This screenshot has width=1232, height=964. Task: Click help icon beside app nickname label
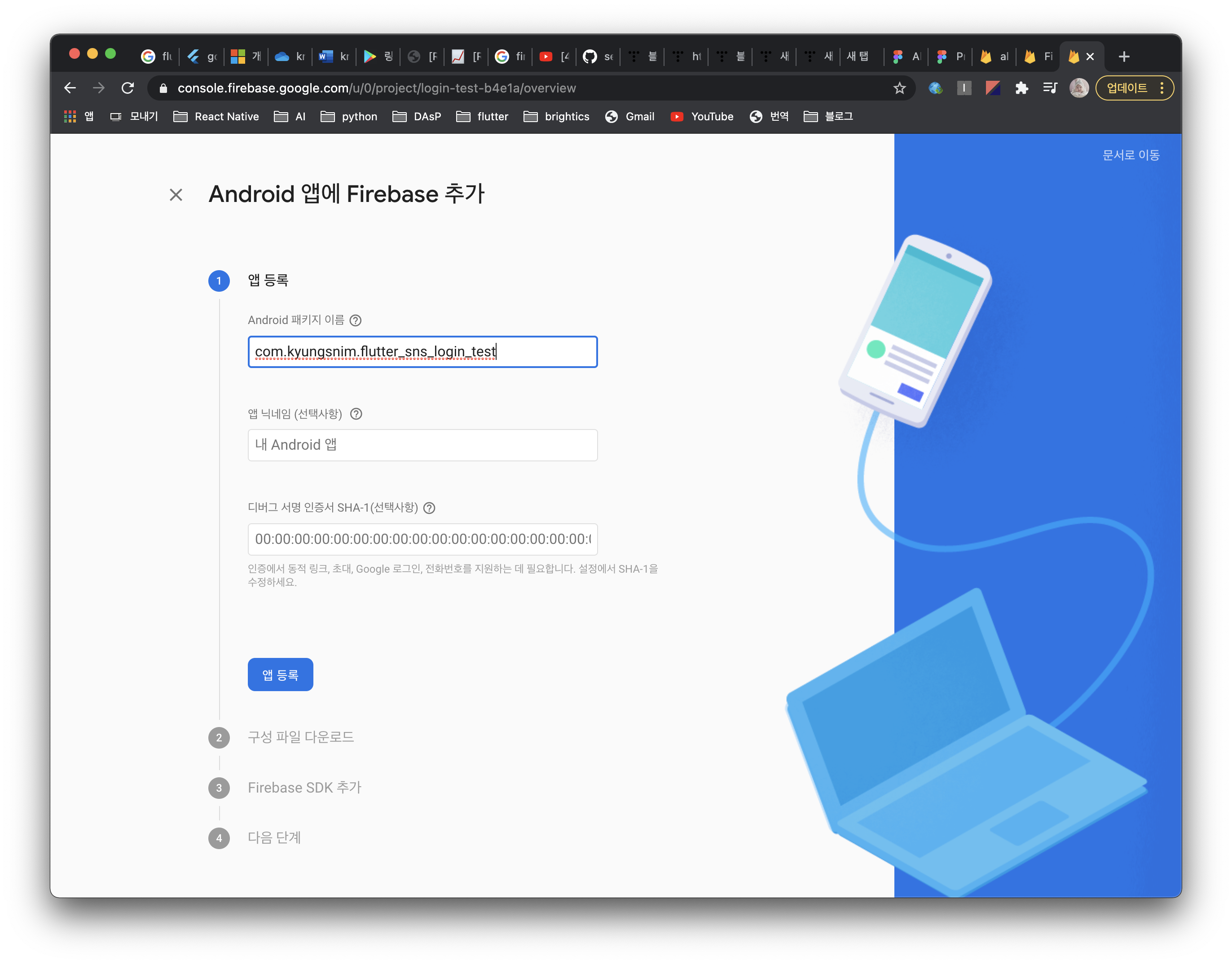356,414
